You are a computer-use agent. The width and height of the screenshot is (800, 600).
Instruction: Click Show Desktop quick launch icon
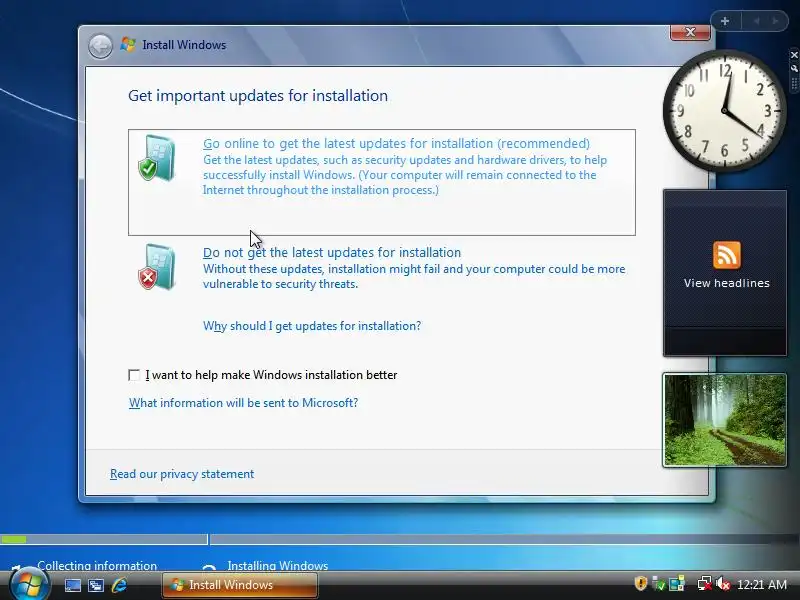72,585
